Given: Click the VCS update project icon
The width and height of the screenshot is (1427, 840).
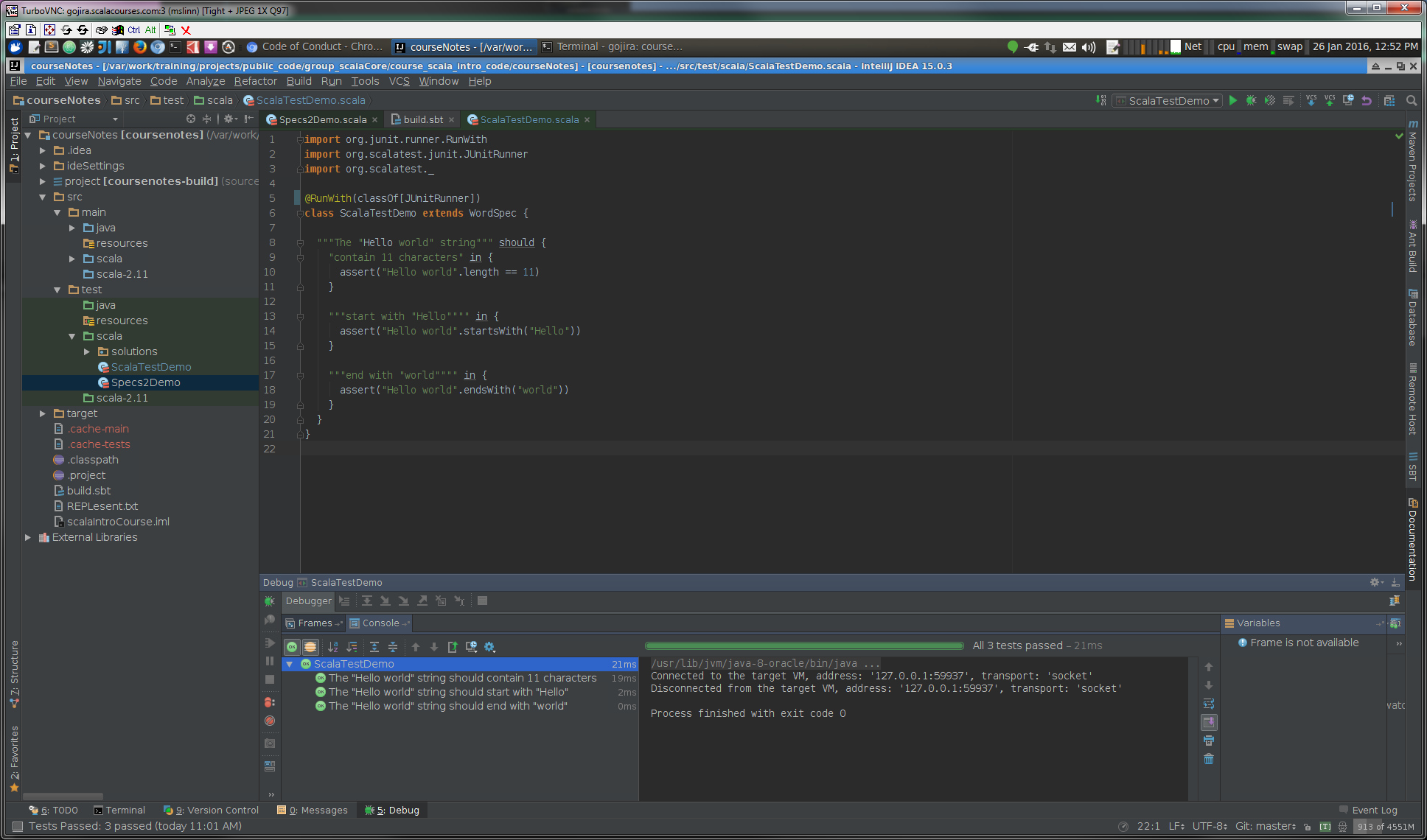Looking at the screenshot, I should [1311, 100].
